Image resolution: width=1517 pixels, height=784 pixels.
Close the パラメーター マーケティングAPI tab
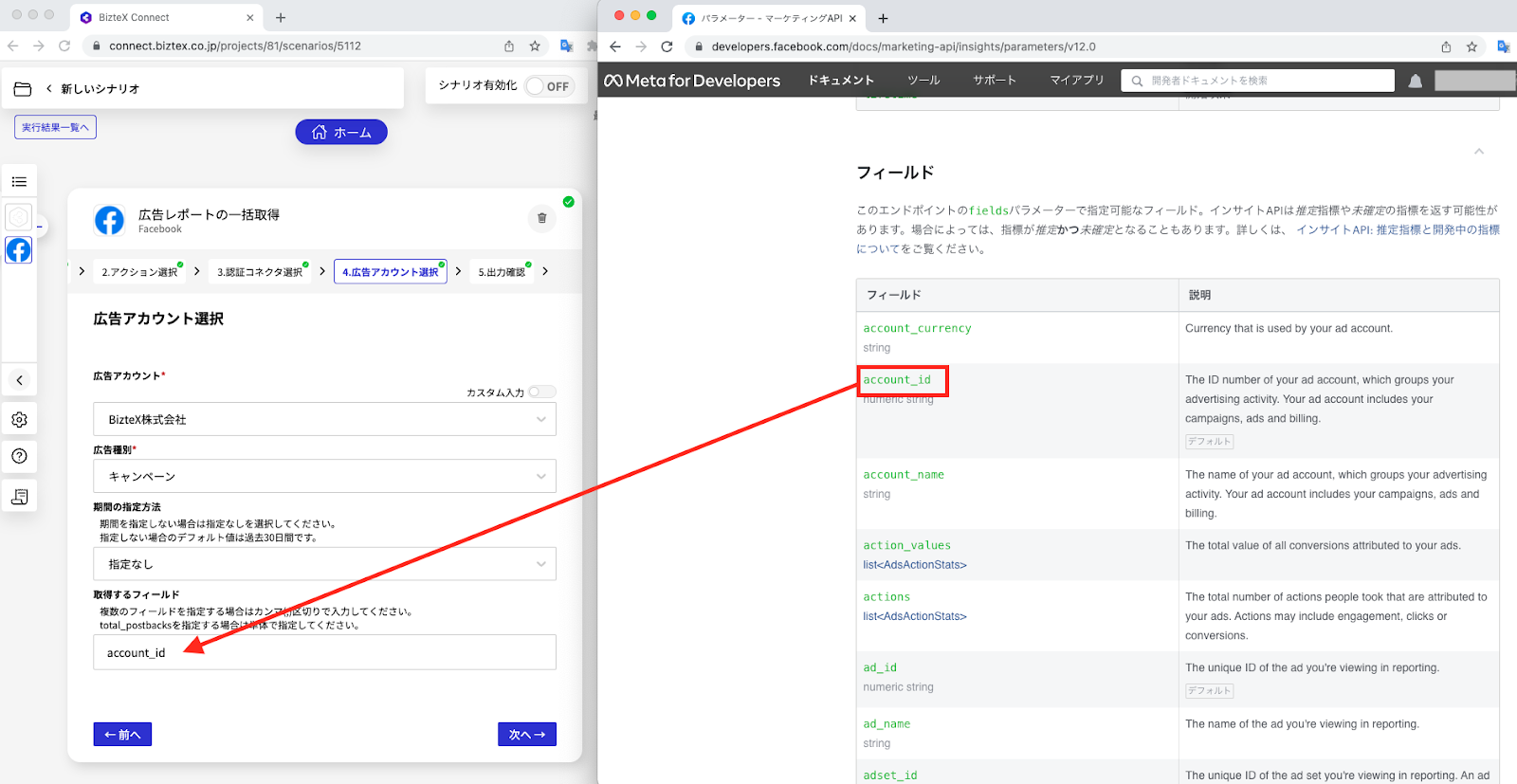852,18
